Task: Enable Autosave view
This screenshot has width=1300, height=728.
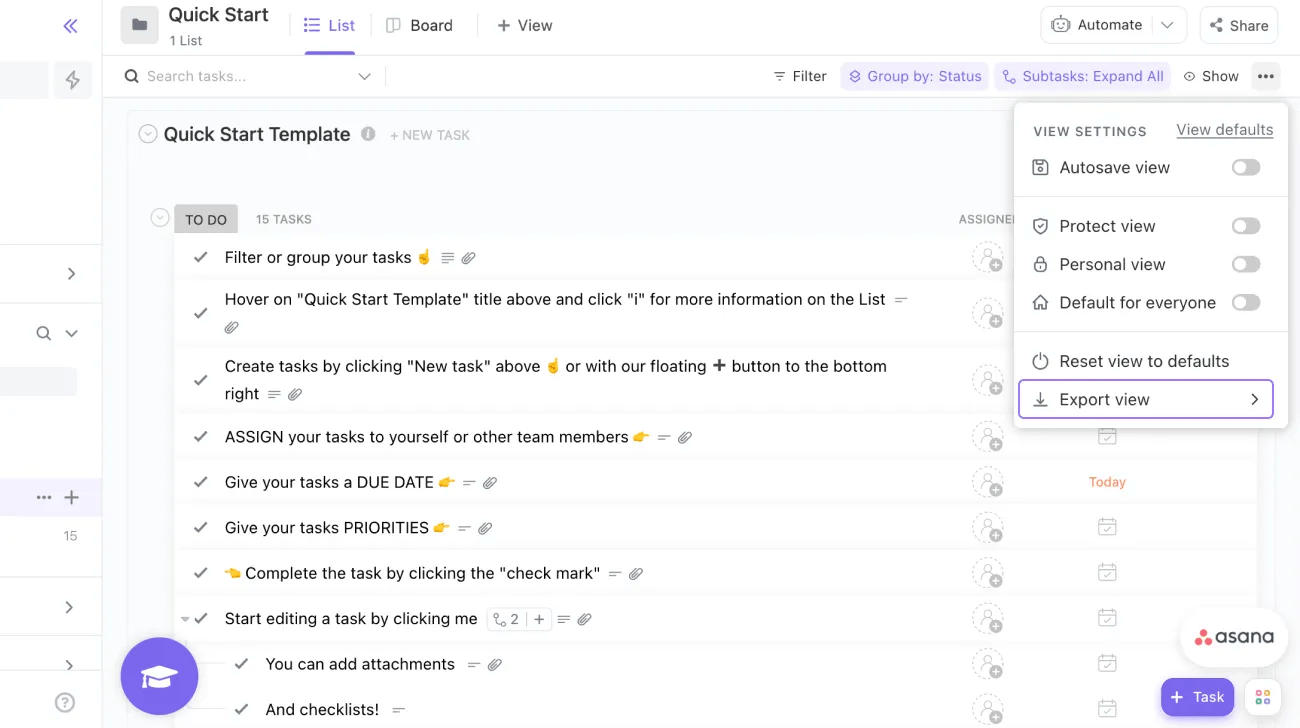Action: pyautogui.click(x=1245, y=167)
